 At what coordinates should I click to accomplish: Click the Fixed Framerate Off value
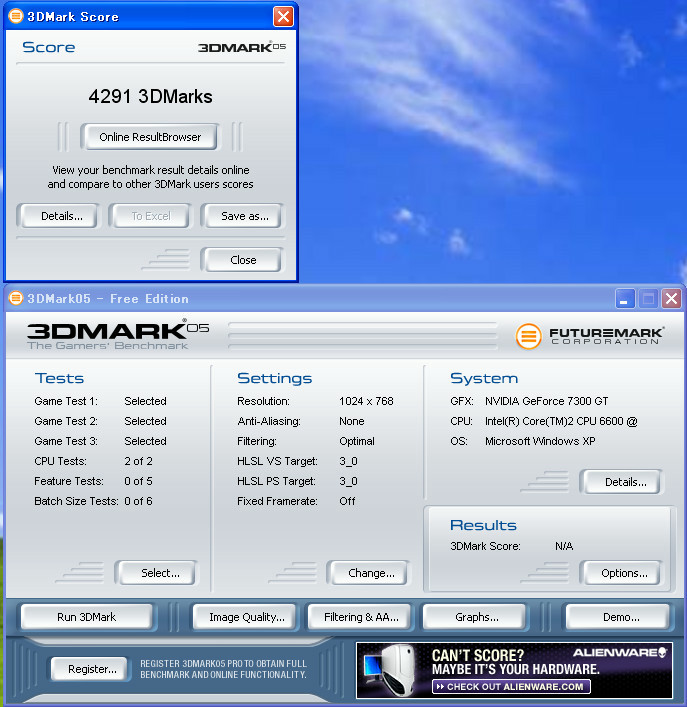347,501
